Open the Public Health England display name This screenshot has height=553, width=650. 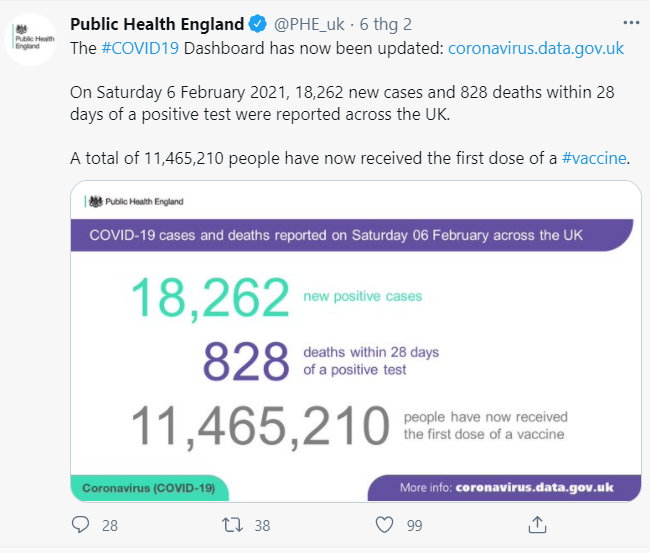coord(157,24)
